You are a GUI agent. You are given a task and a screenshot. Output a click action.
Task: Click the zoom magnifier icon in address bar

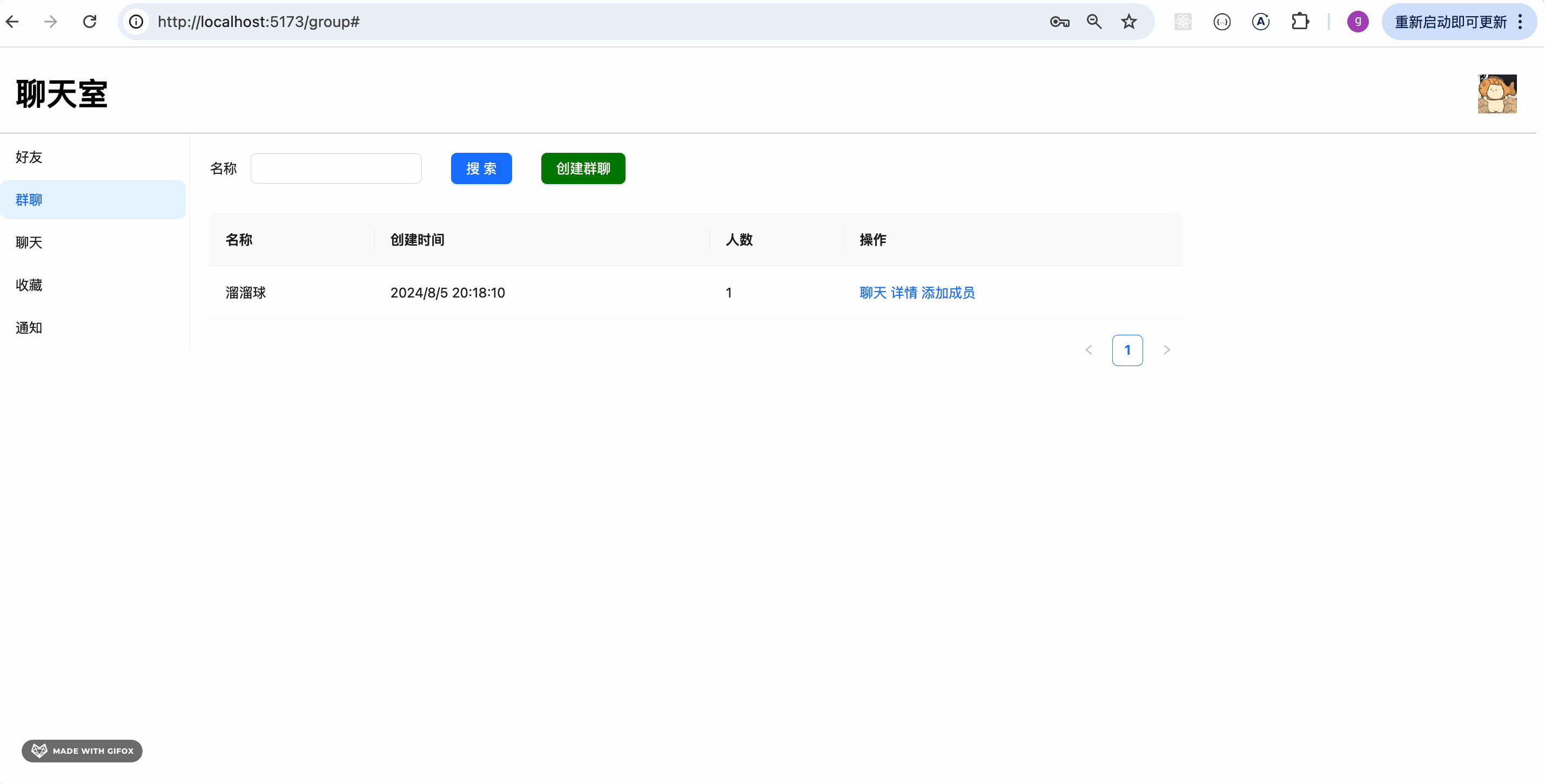coord(1094,22)
